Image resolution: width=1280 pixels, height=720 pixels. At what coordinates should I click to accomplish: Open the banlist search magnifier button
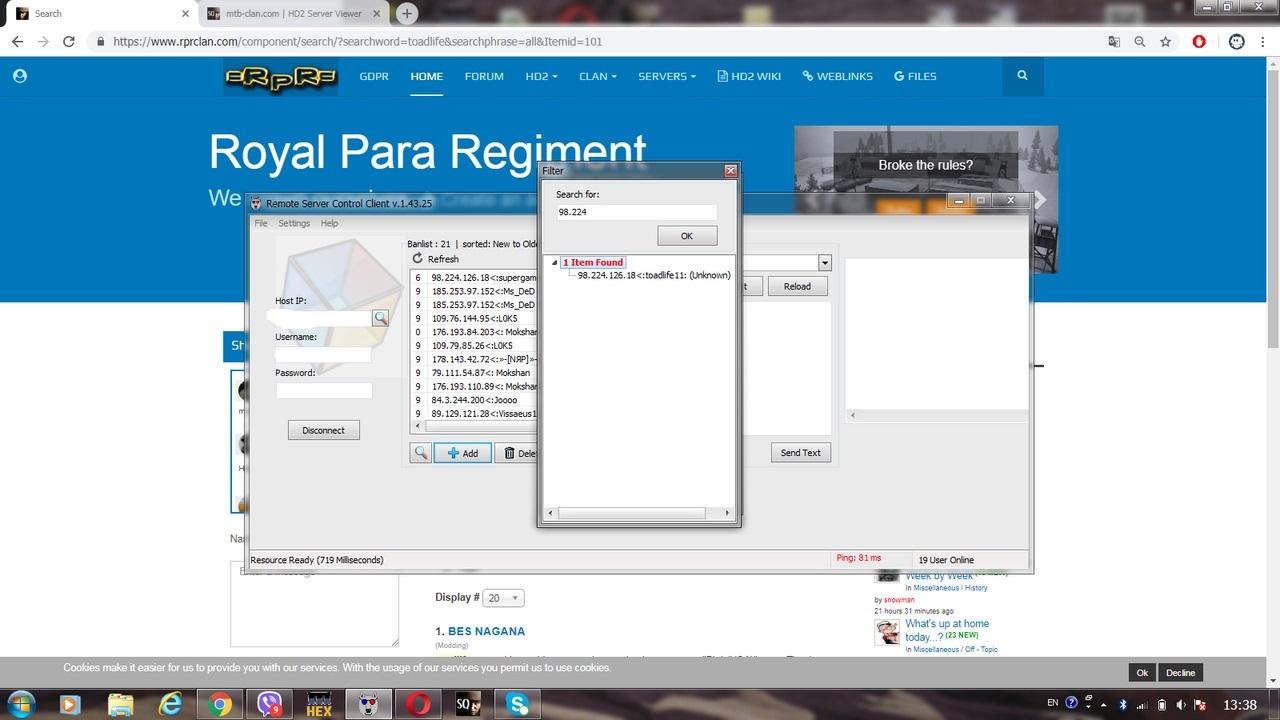tap(421, 453)
